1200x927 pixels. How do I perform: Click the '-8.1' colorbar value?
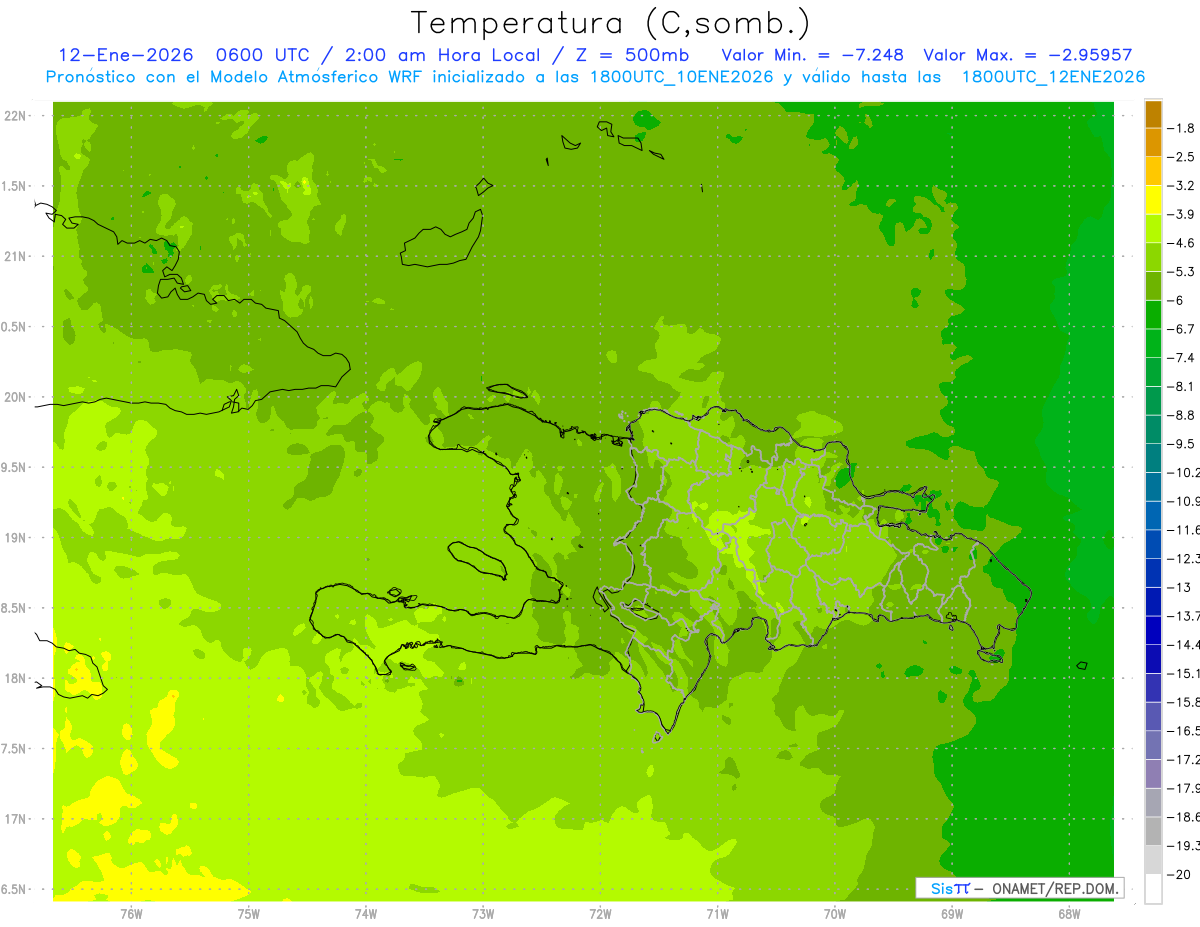click(1182, 386)
